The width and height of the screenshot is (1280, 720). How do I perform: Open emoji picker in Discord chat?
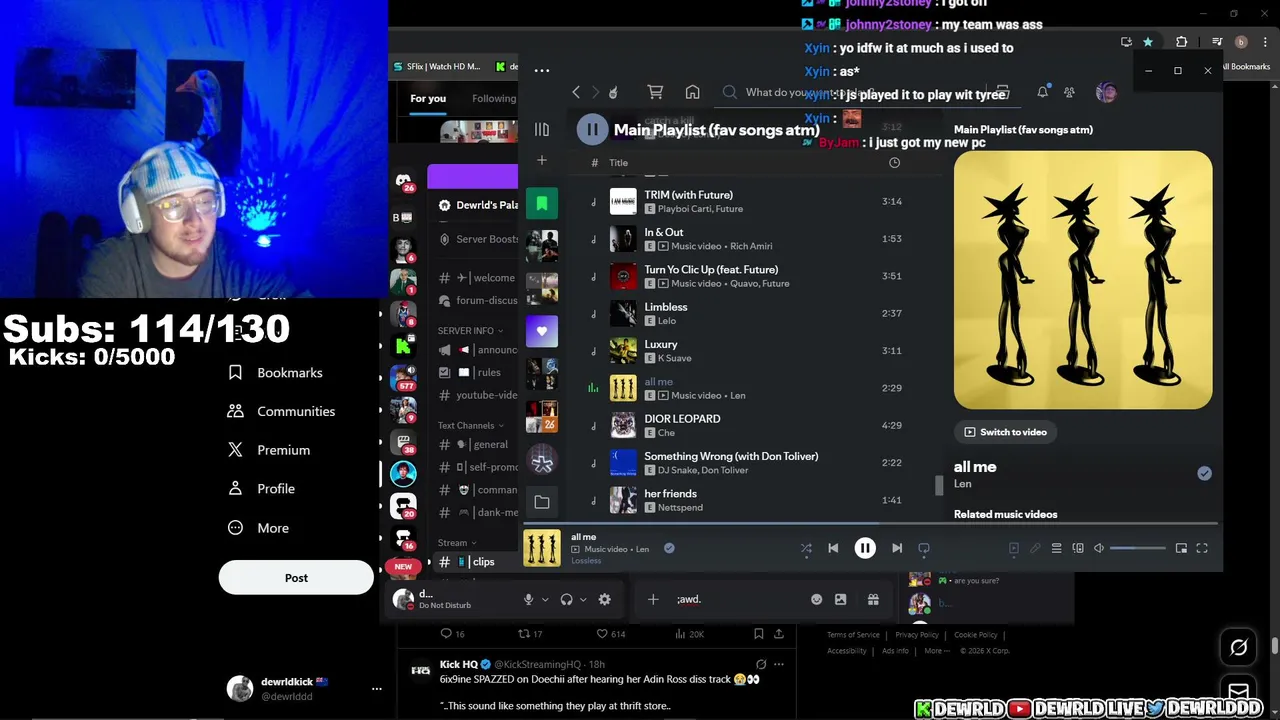pyautogui.click(x=816, y=599)
